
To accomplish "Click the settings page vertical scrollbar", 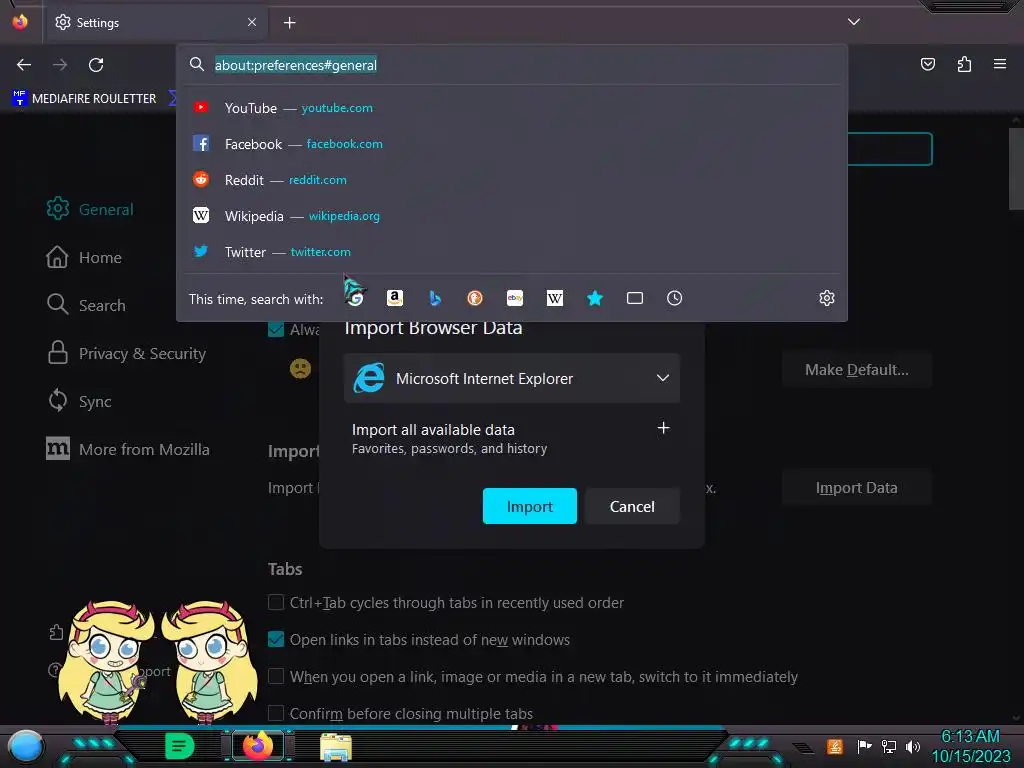I will (1016, 168).
